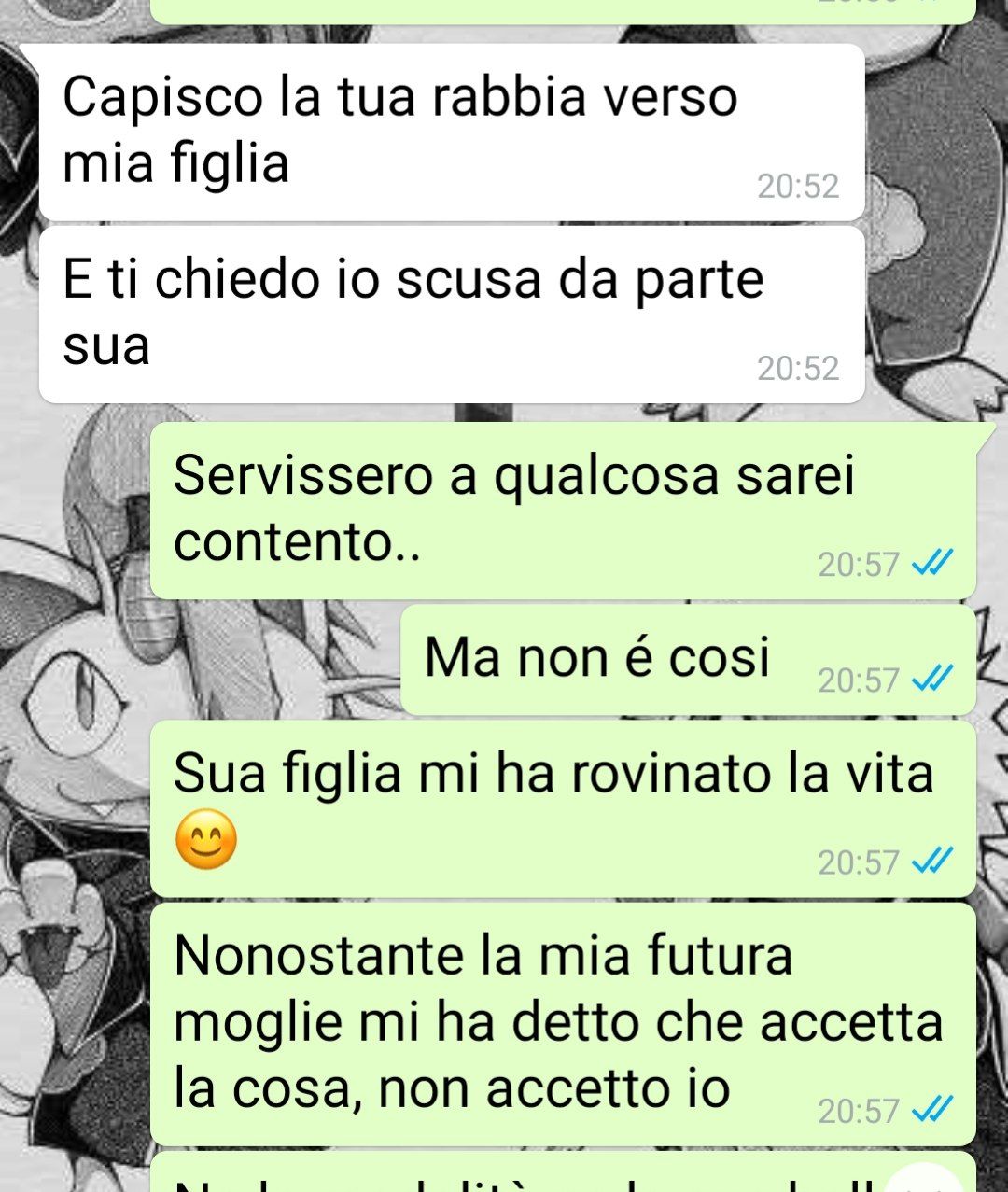Tap 20:57 timestamp on 'Servissero a qualcosa' message
The image size is (1008, 1192).
[x=859, y=564]
